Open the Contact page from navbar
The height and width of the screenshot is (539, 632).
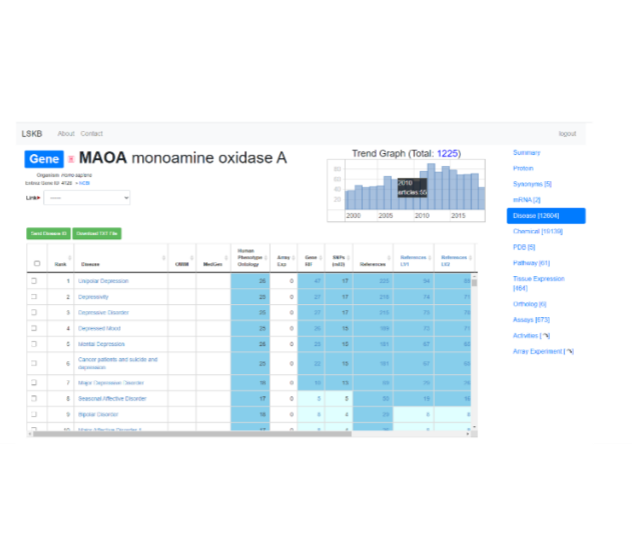[x=91, y=133]
